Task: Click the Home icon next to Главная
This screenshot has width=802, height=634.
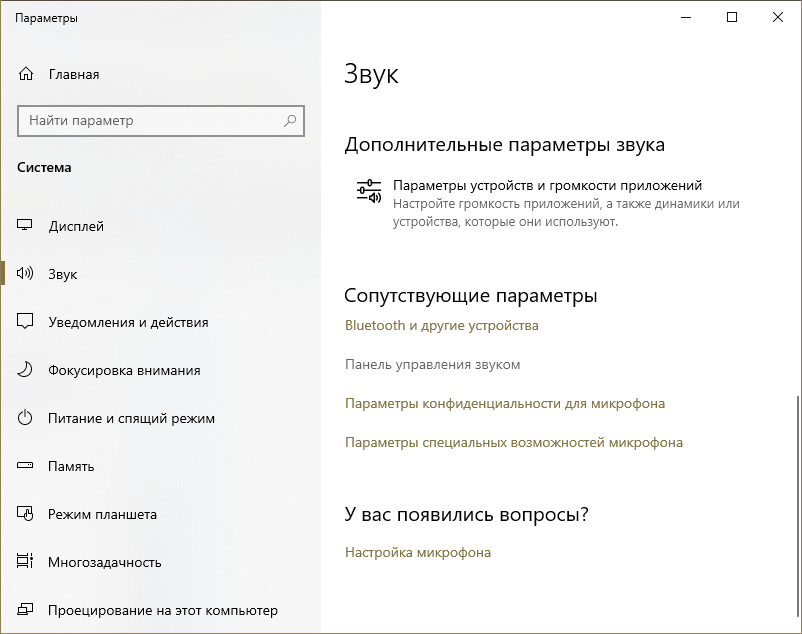Action: pos(26,74)
